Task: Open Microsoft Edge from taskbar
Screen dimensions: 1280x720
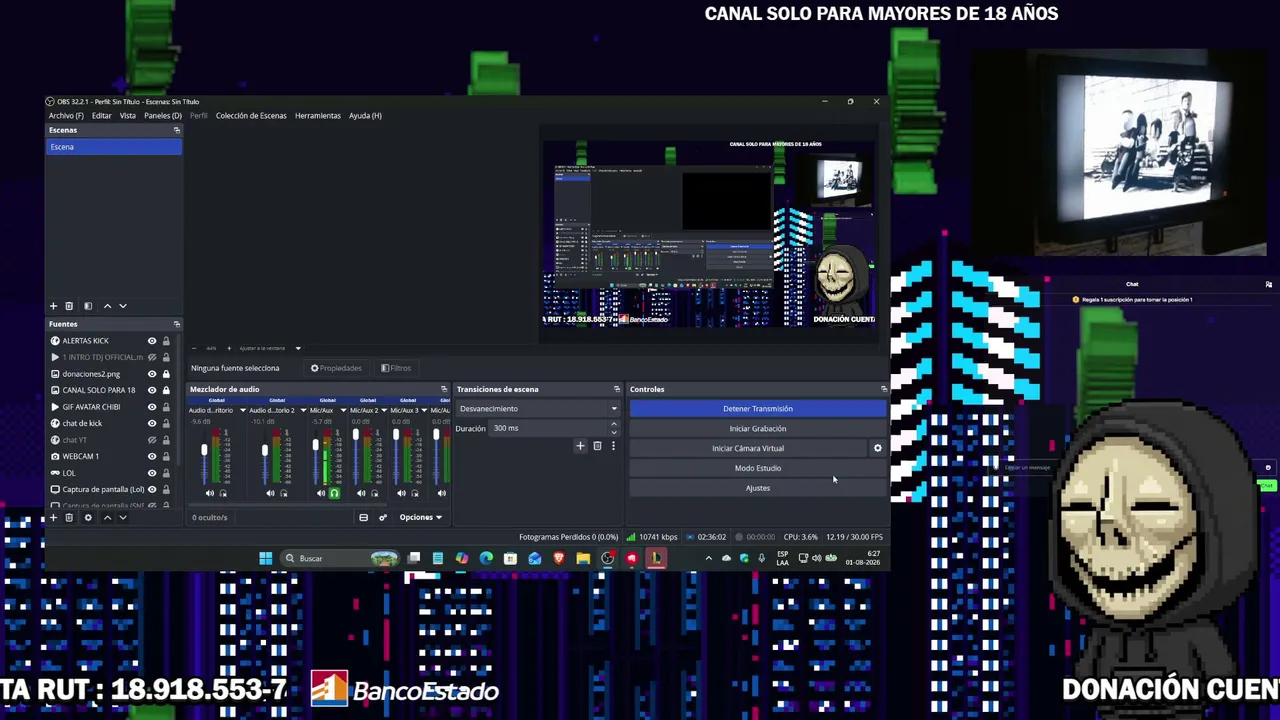Action: pyautogui.click(x=486, y=558)
